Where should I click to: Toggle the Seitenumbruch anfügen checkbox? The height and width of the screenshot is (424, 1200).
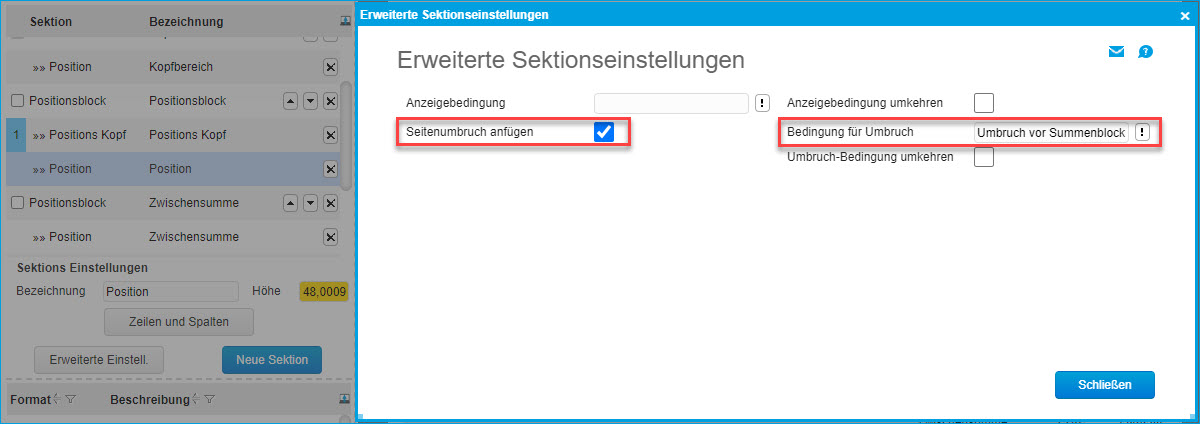coord(603,132)
